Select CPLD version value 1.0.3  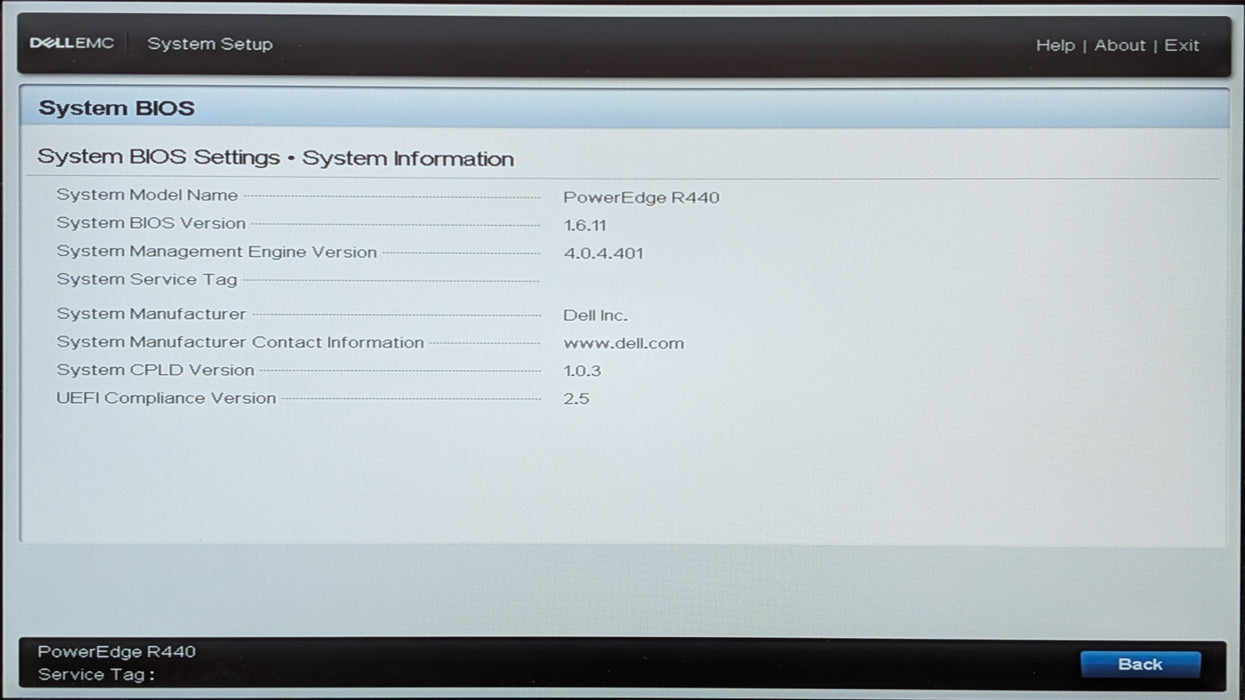pyautogui.click(x=582, y=371)
